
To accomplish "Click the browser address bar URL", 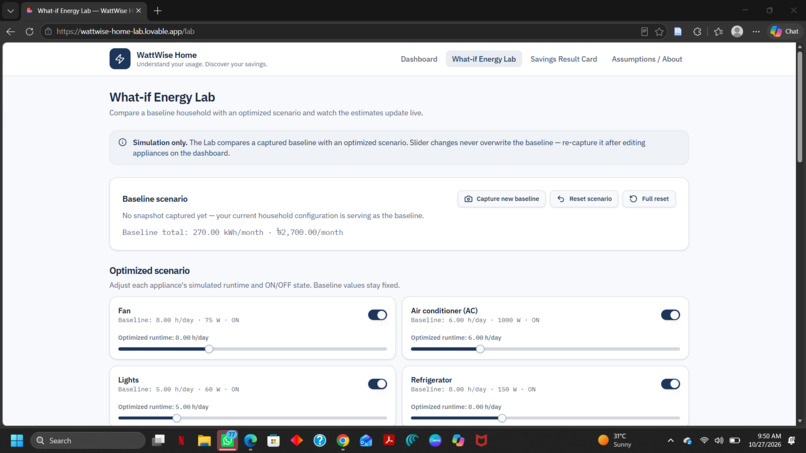I will click(125, 31).
